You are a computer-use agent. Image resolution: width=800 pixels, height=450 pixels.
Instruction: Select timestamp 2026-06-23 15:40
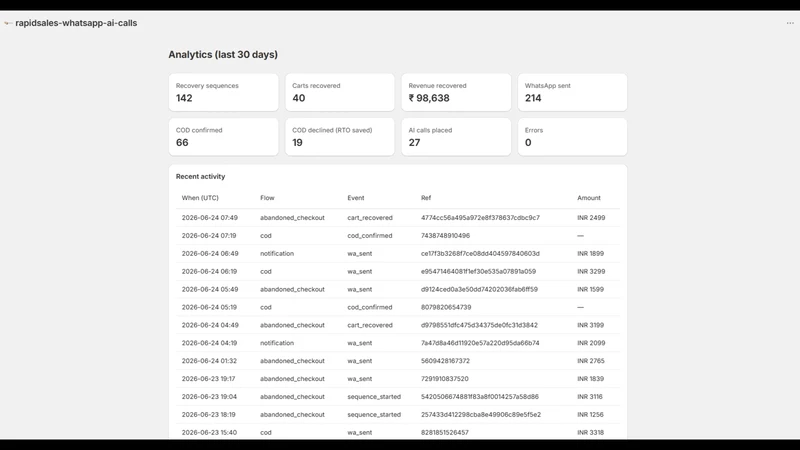click(209, 433)
